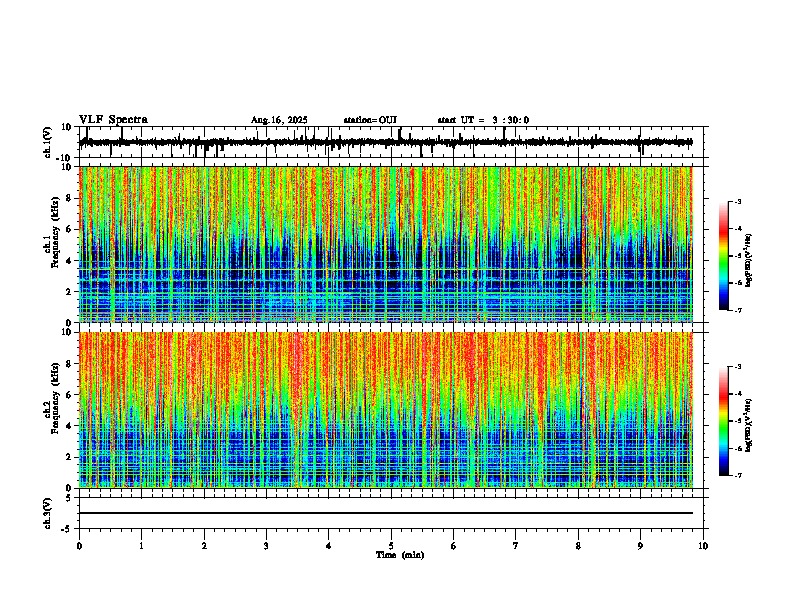Select the ch.1 "Frequency (kHz)" axis label
Viewport: 792px width, 612px height.
click(x=55, y=232)
